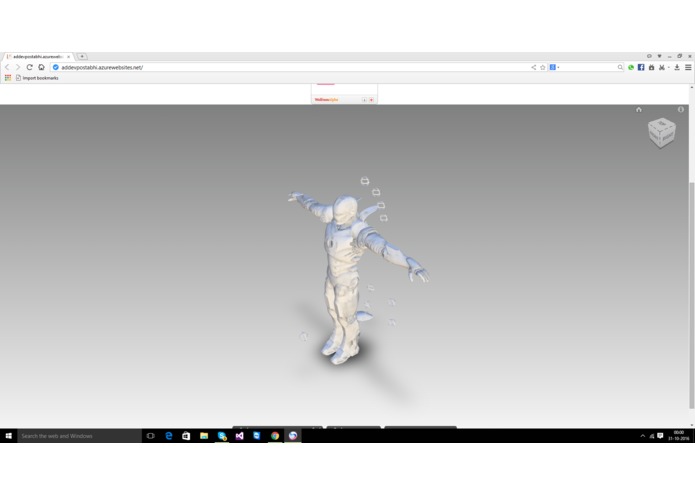The height and width of the screenshot is (494, 695).
Task: Open the Facebook extension
Action: point(641,67)
